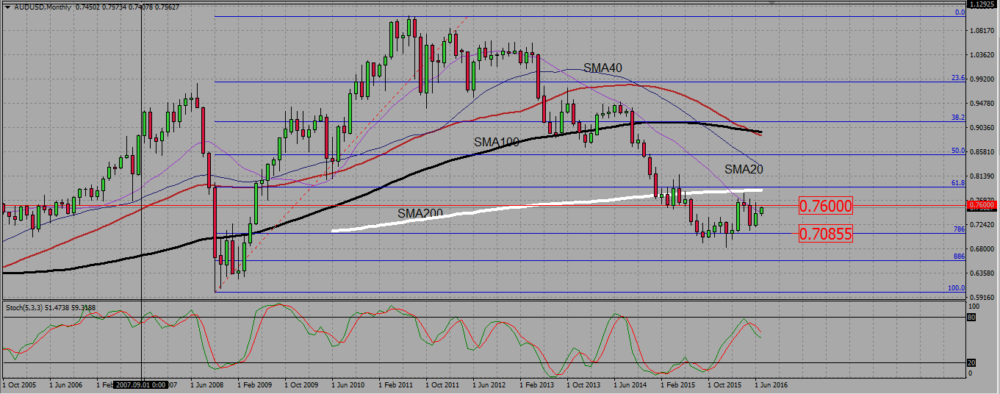Click the 0.94780 price axis value
1000x394 pixels.
pyautogui.click(x=982, y=103)
